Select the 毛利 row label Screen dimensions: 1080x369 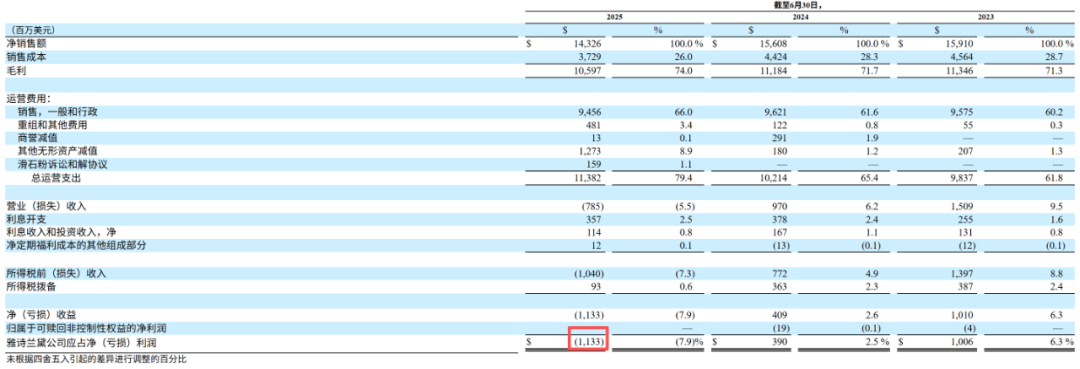pos(14,71)
